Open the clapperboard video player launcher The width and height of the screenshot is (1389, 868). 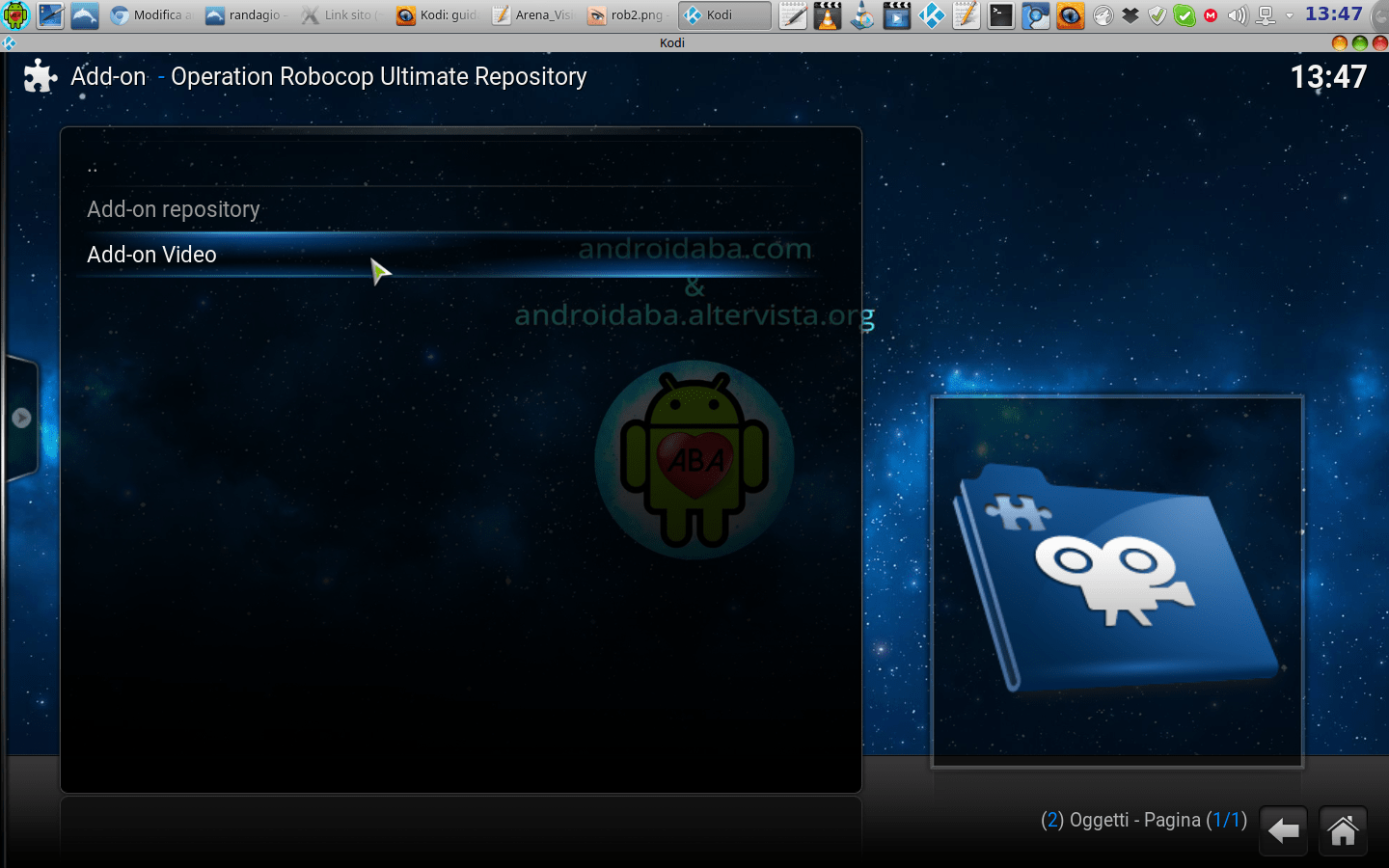pyautogui.click(x=897, y=15)
